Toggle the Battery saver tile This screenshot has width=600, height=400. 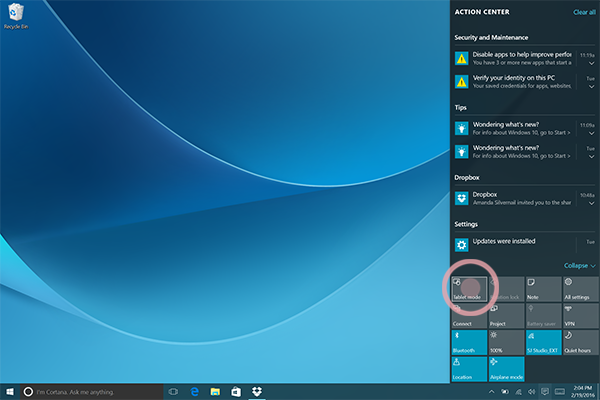pos(543,316)
